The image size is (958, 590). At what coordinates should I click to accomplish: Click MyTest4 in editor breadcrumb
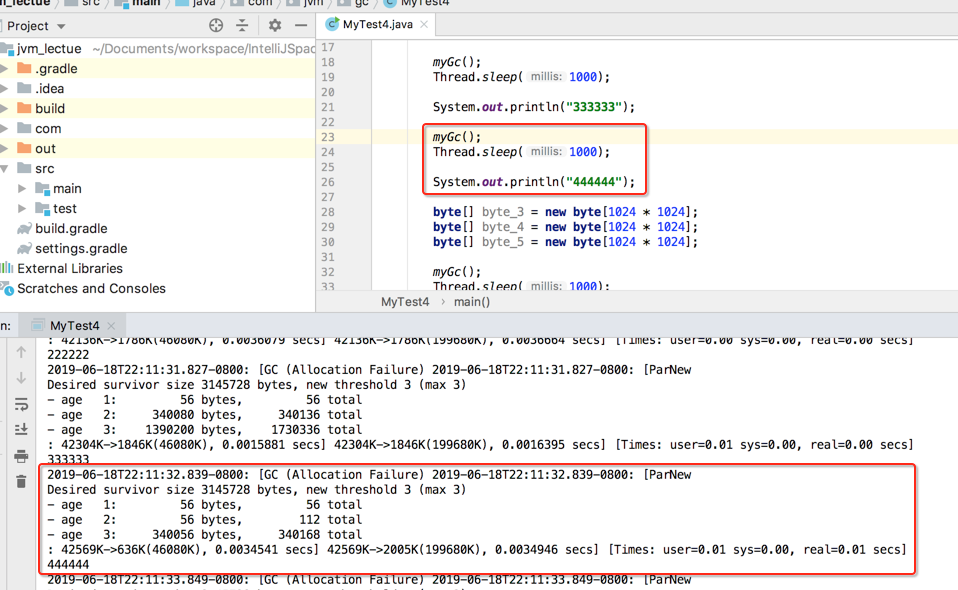point(405,302)
